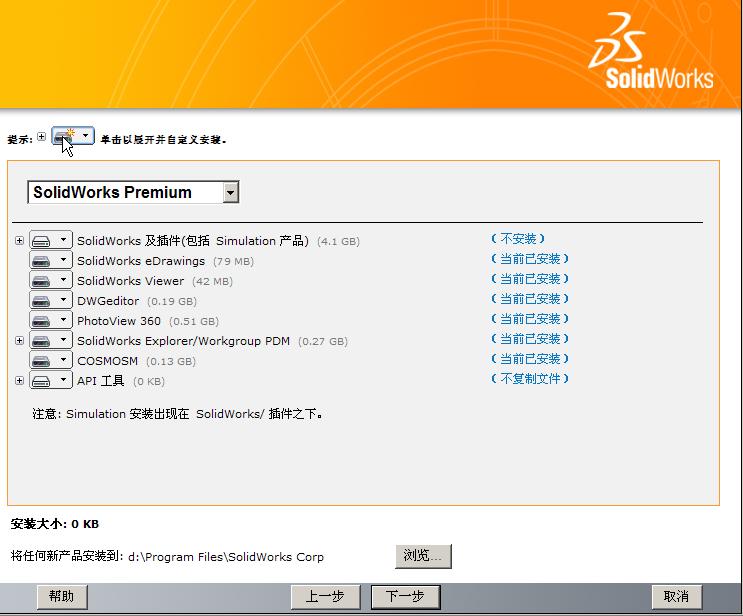Click the drive icon for SolidWorks eDrawings
743x616 pixels.
pyautogui.click(x=41, y=261)
